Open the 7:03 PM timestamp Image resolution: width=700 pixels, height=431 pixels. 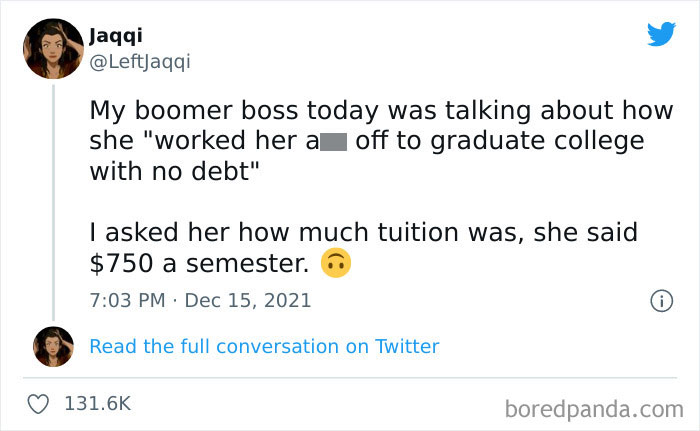(128, 300)
